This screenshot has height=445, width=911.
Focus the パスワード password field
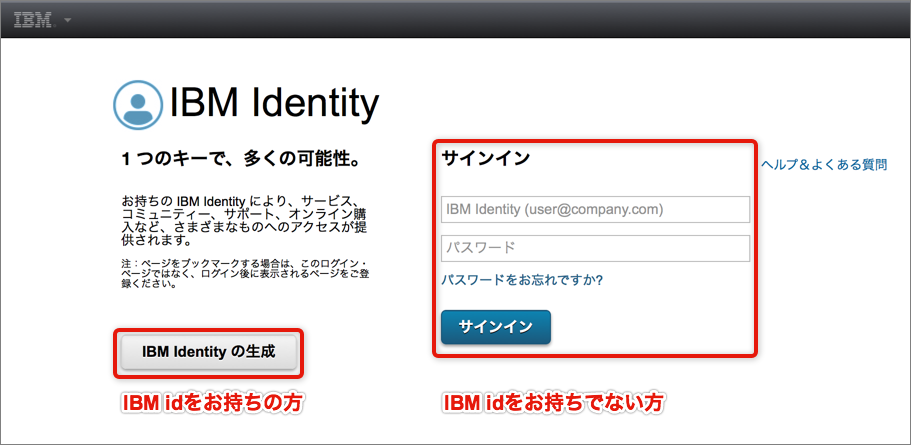pyautogui.click(x=596, y=249)
